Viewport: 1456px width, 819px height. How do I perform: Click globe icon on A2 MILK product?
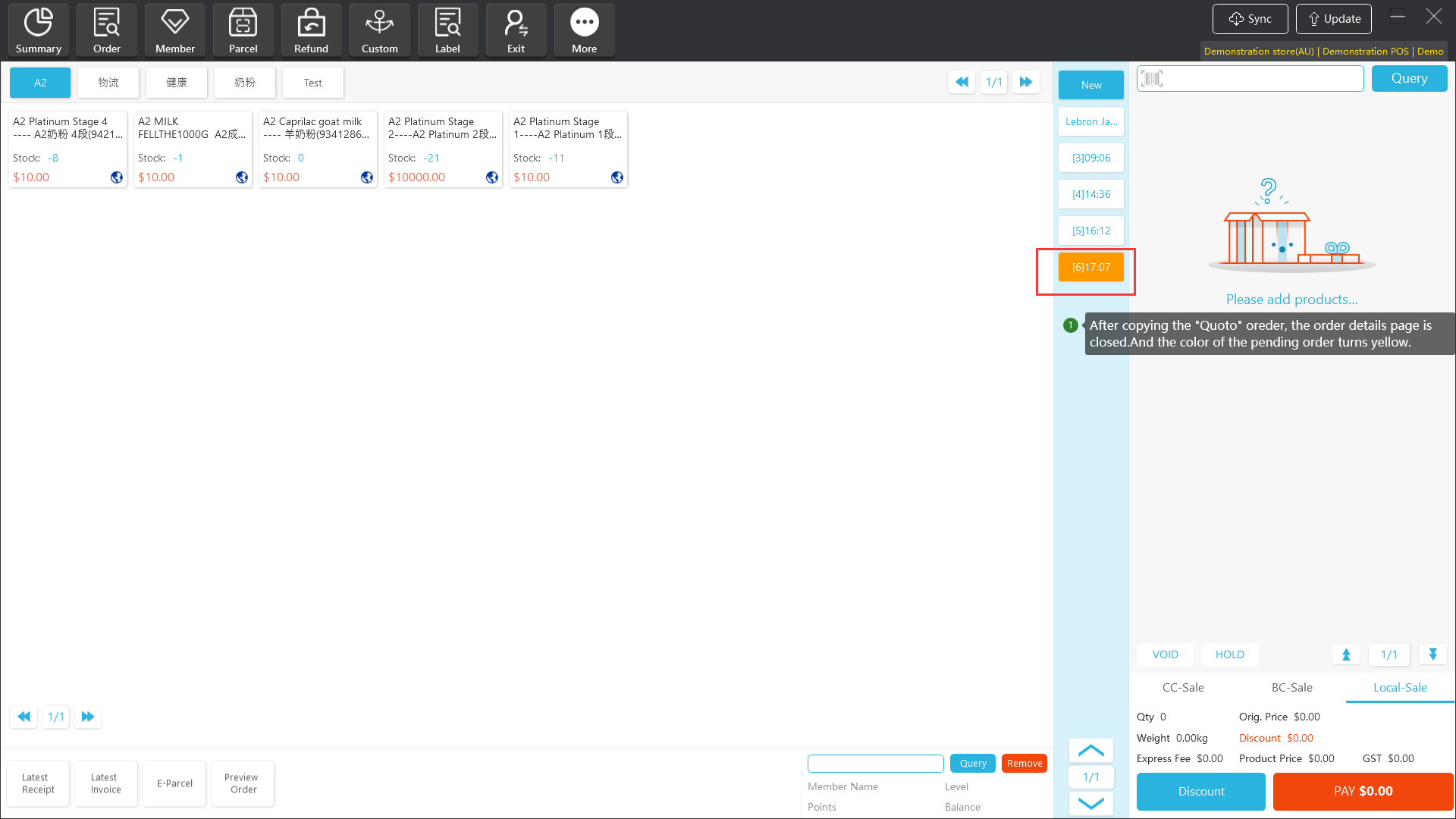coord(242,177)
